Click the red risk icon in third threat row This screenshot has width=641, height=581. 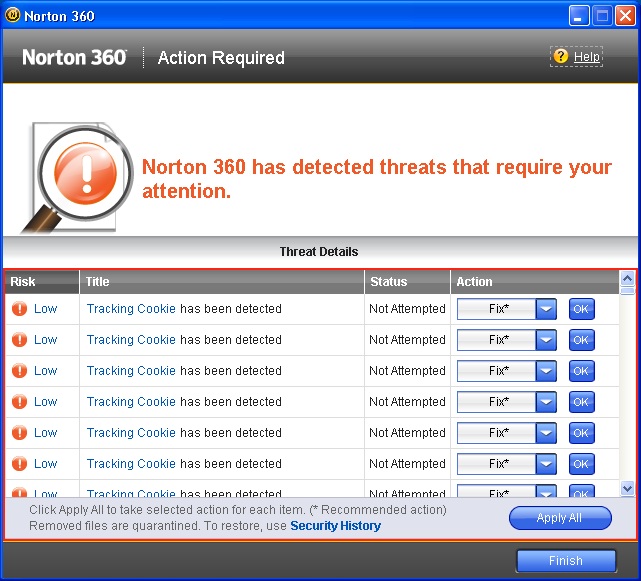pyautogui.click(x=19, y=371)
